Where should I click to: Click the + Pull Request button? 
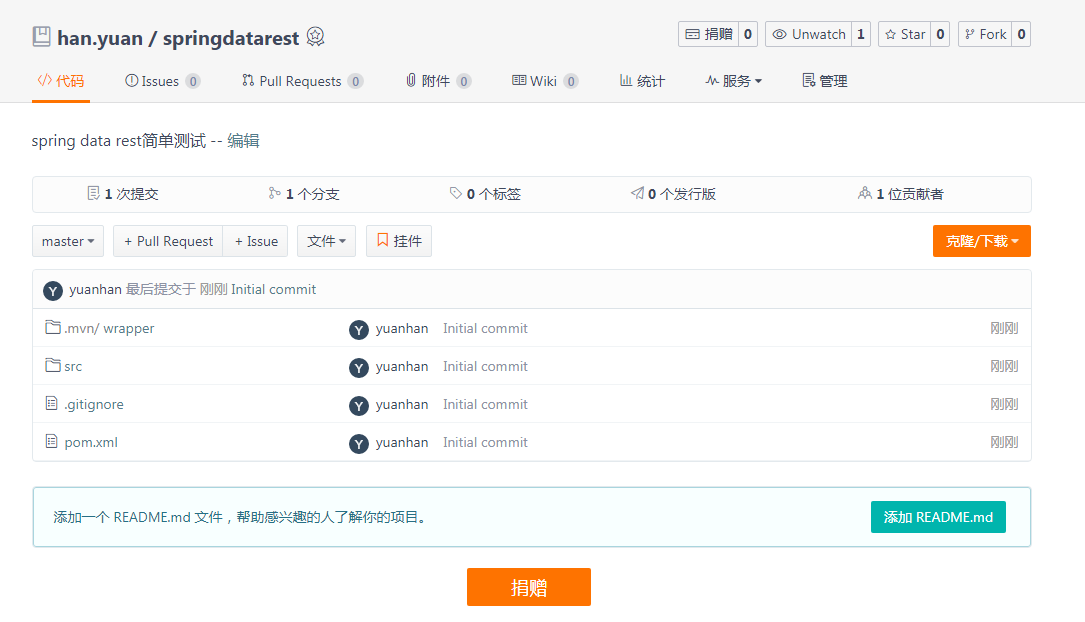click(168, 241)
